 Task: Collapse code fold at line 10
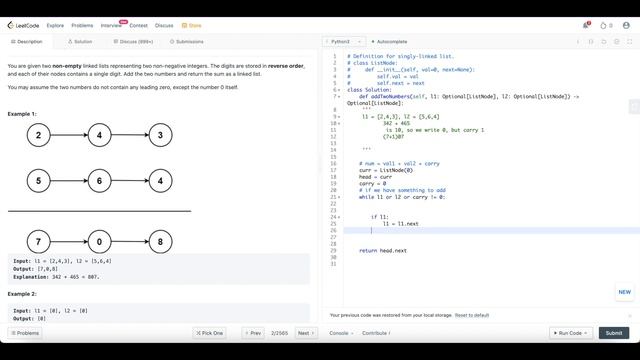(339, 123)
